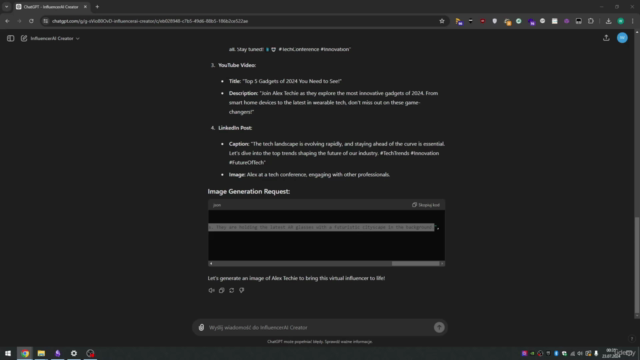Image resolution: width=640 pixels, height=360 pixels.
Task: Open the green circular extension icon
Action: (518, 21)
